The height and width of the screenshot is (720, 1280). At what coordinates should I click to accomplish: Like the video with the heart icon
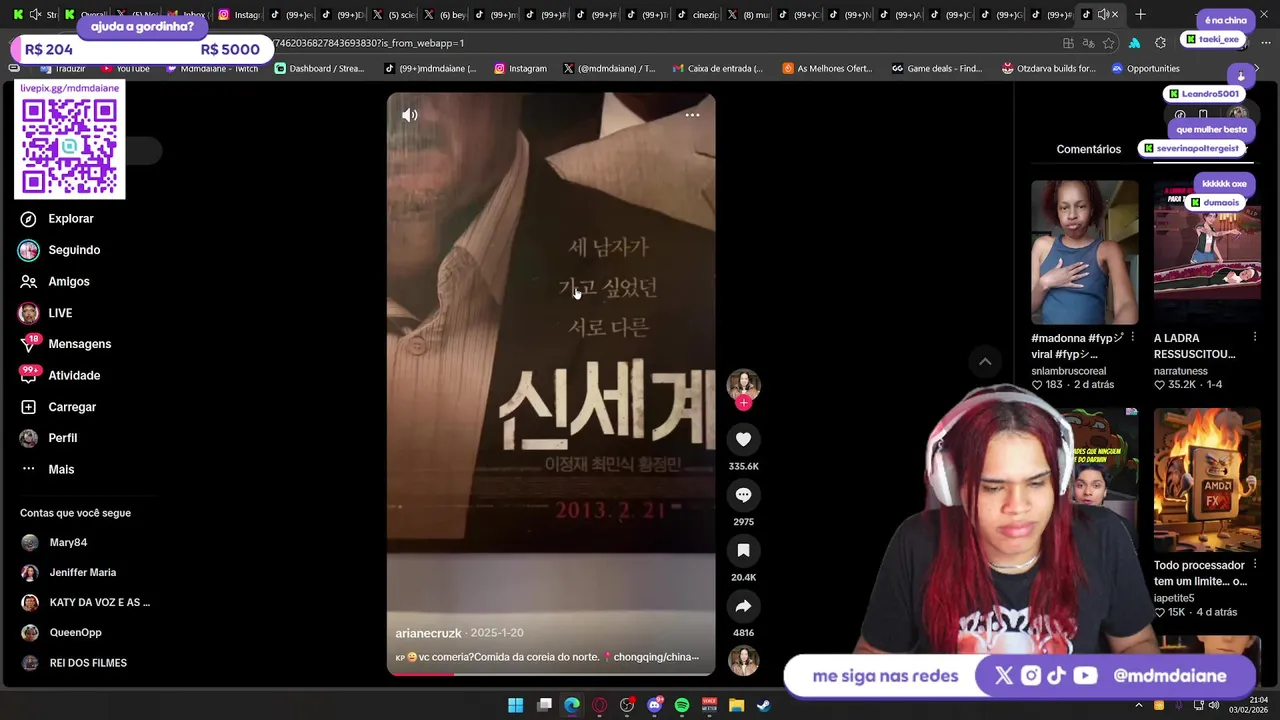pos(743,439)
